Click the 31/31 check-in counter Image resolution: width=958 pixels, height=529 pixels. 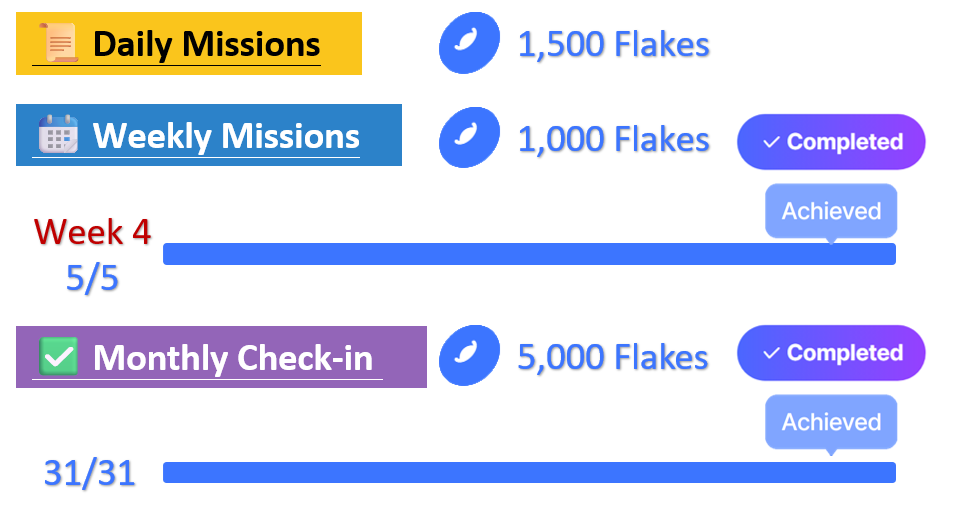pyautogui.click(x=89, y=473)
